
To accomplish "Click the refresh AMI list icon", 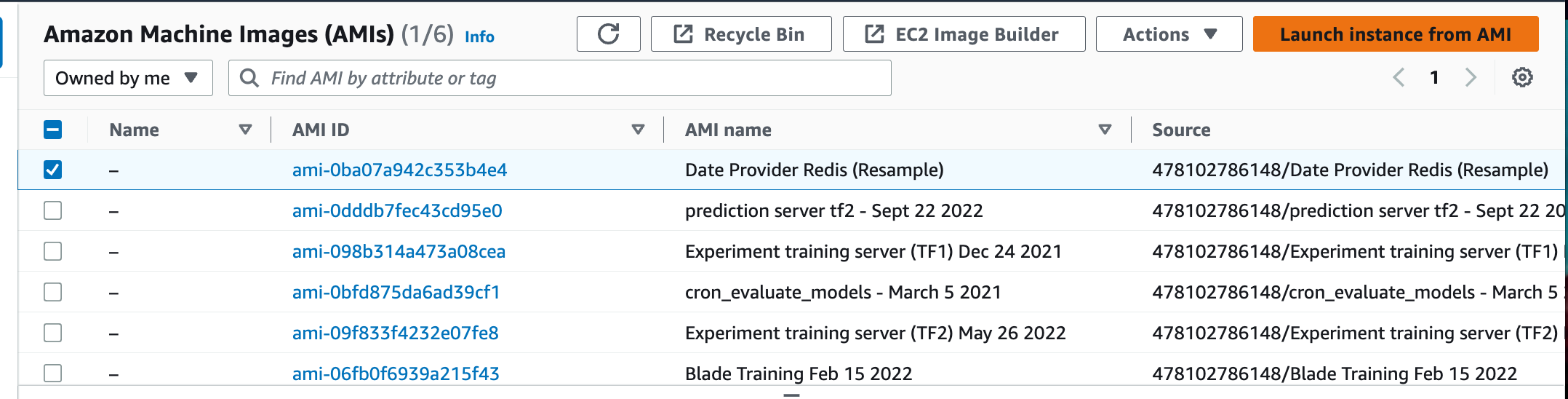I will (x=608, y=34).
